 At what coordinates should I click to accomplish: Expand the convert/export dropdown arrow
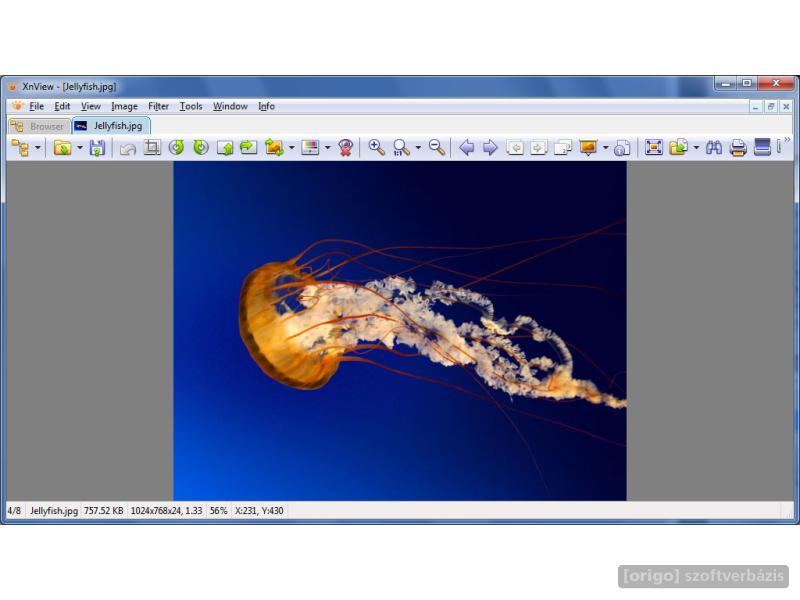point(696,148)
